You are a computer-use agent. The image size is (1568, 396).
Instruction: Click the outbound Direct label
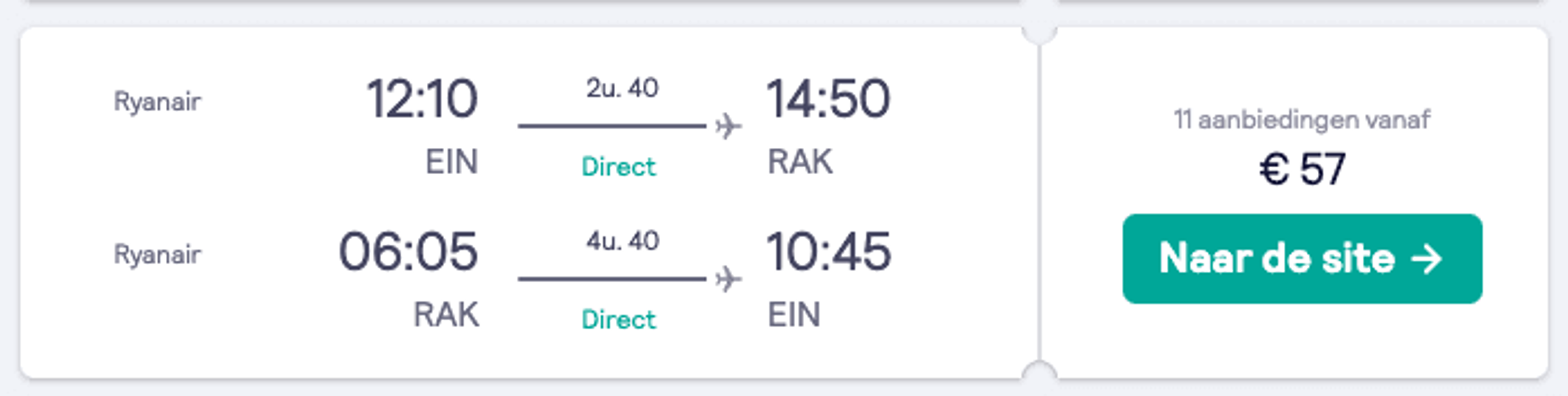(619, 167)
